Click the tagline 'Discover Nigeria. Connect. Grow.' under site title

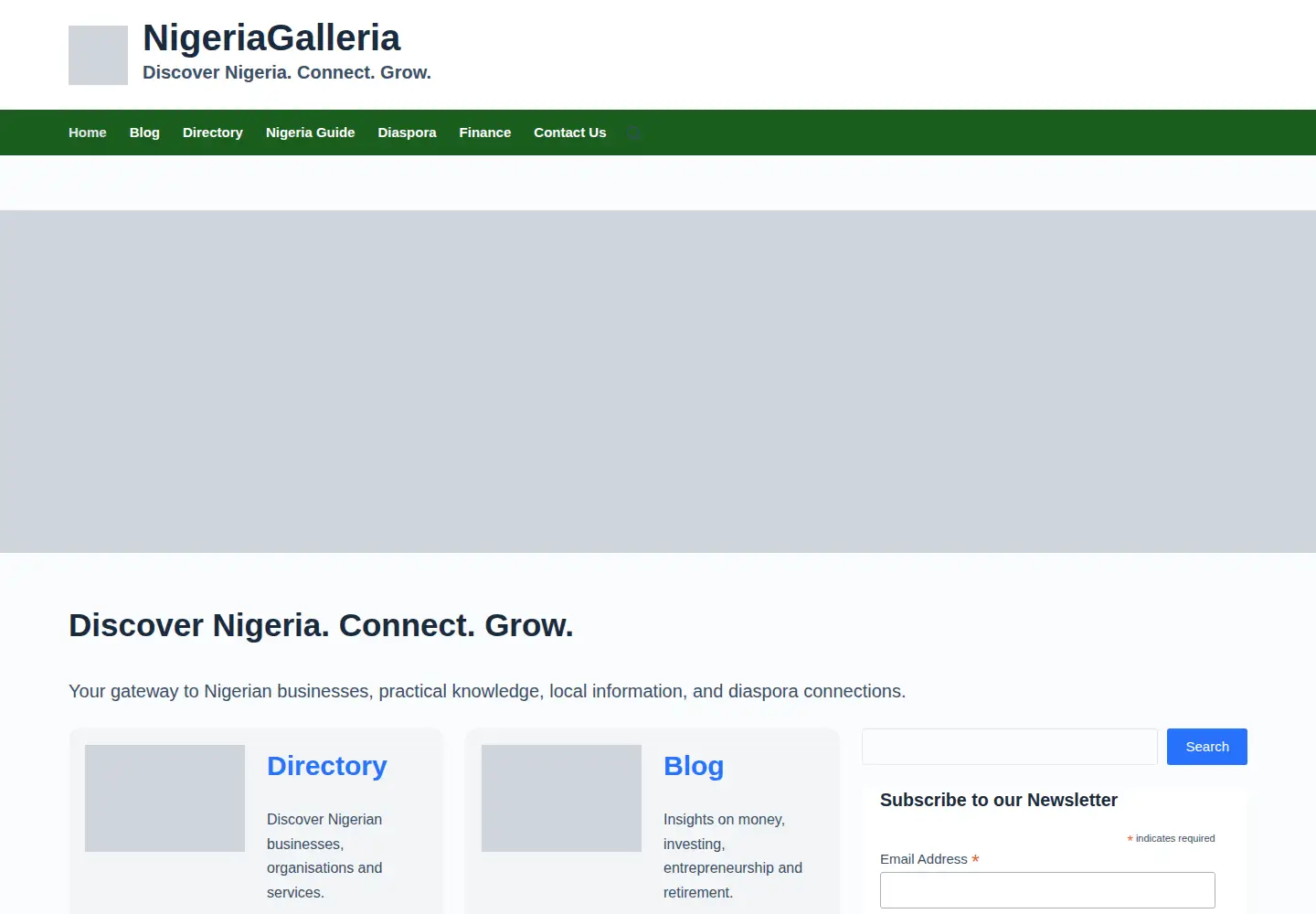[x=287, y=72]
